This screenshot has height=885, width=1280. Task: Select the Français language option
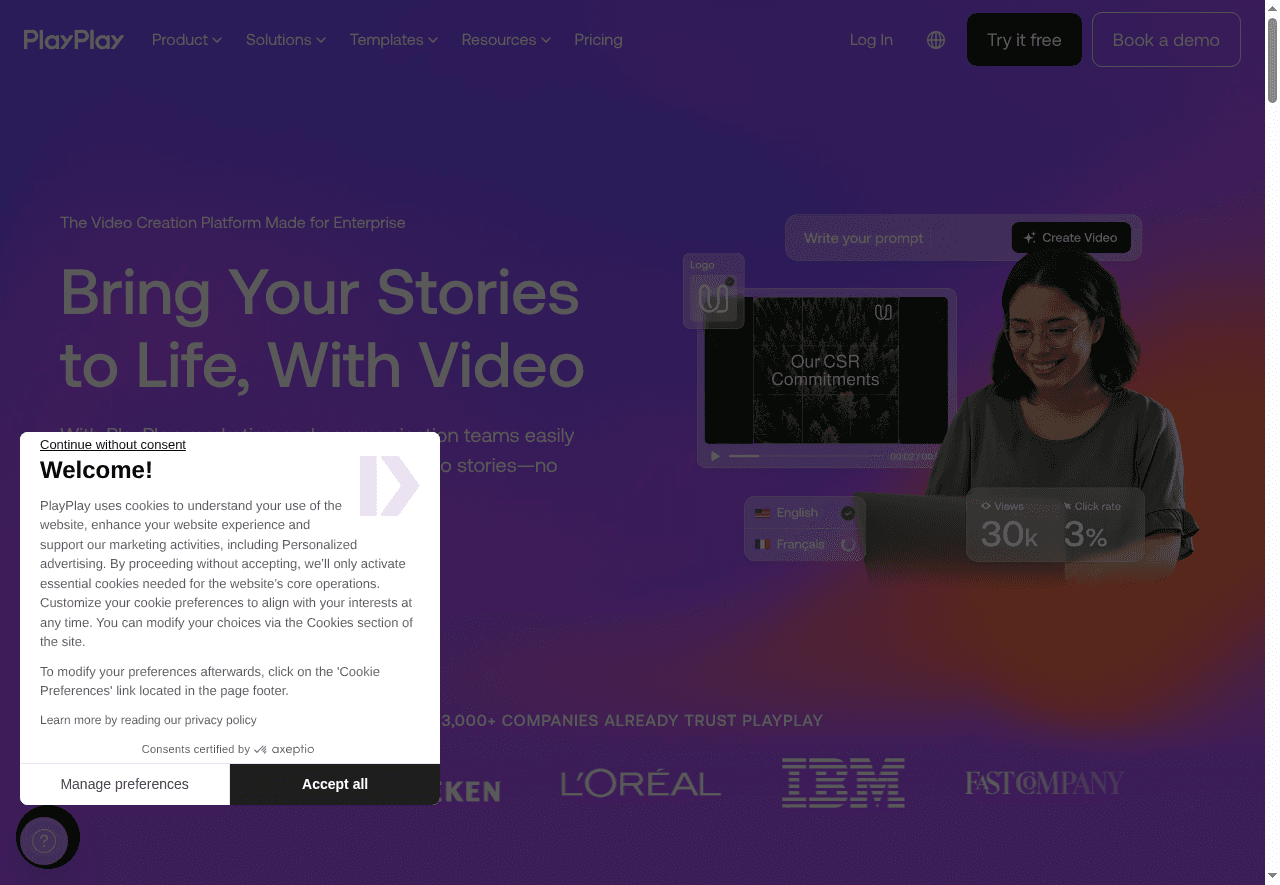point(800,544)
